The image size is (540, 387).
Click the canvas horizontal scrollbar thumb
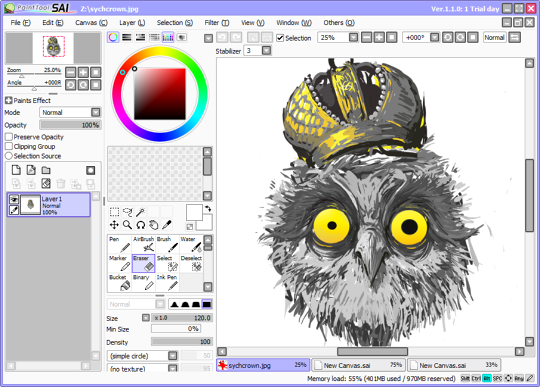pos(372,351)
